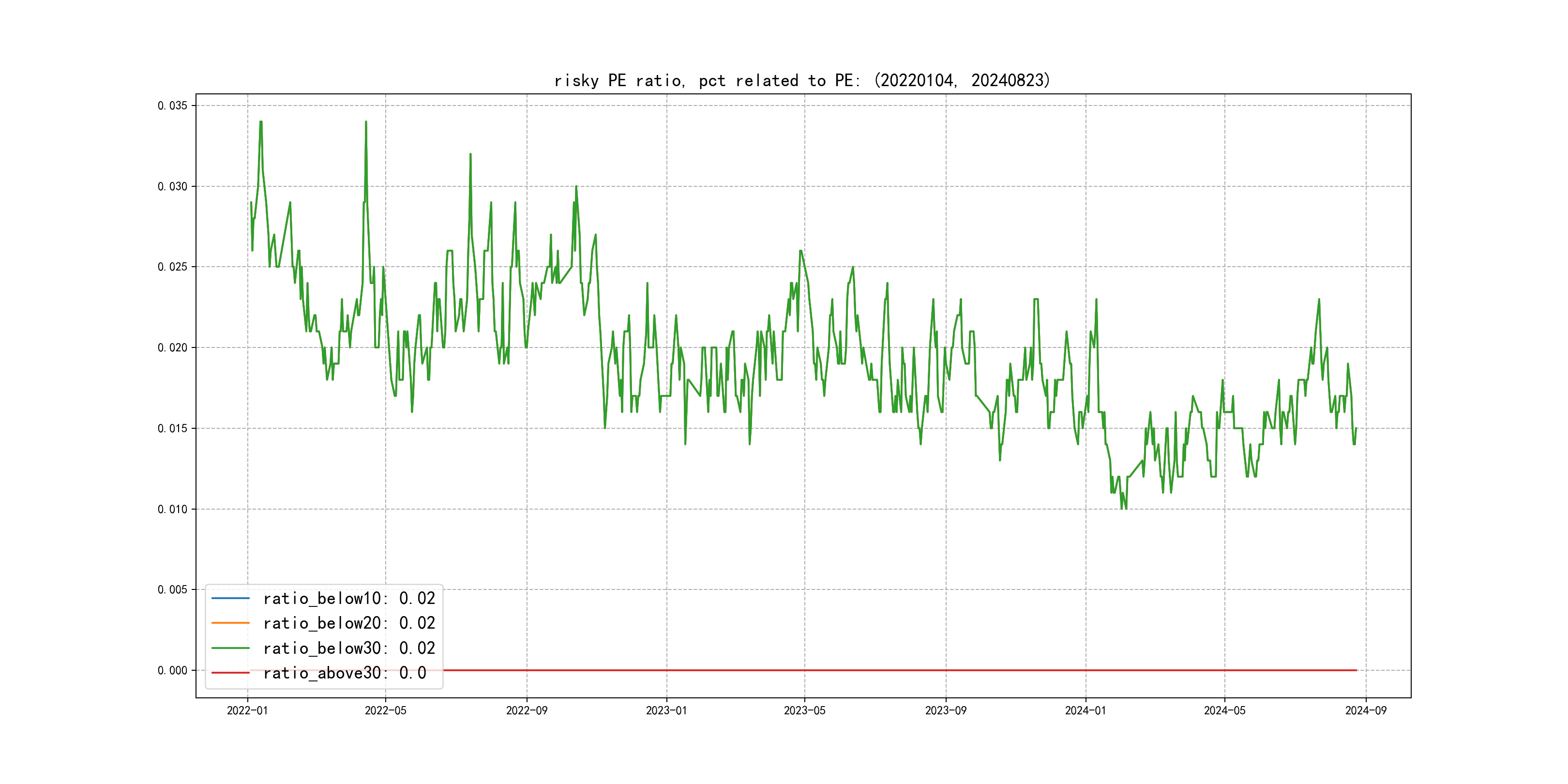Click the green ratio_below30 legend line

pos(230,648)
